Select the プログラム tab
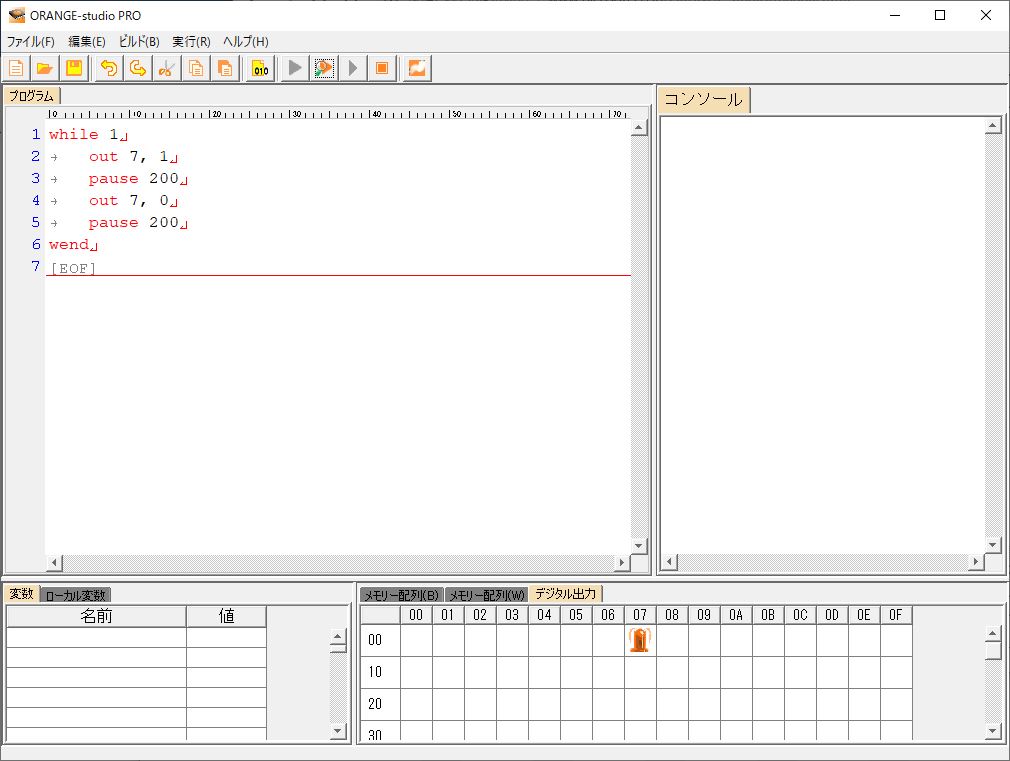The image size is (1010, 761). 32,96
